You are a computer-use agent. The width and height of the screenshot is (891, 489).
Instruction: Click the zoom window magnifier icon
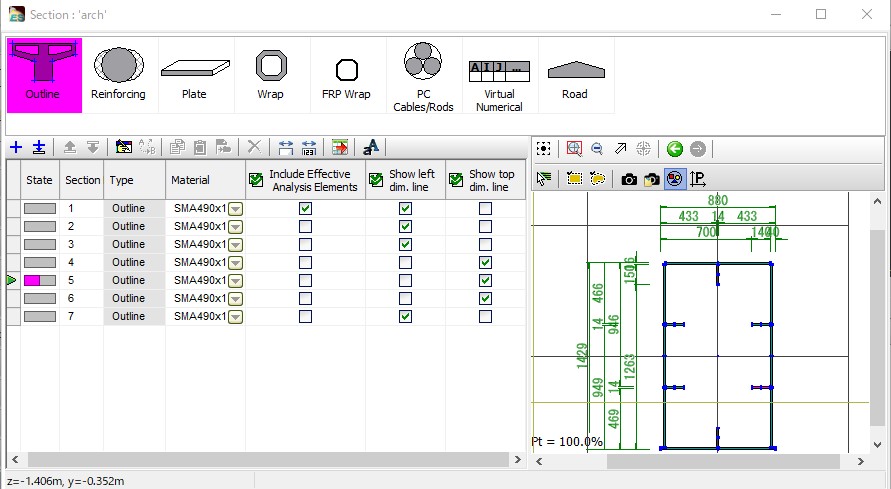[x=574, y=149]
